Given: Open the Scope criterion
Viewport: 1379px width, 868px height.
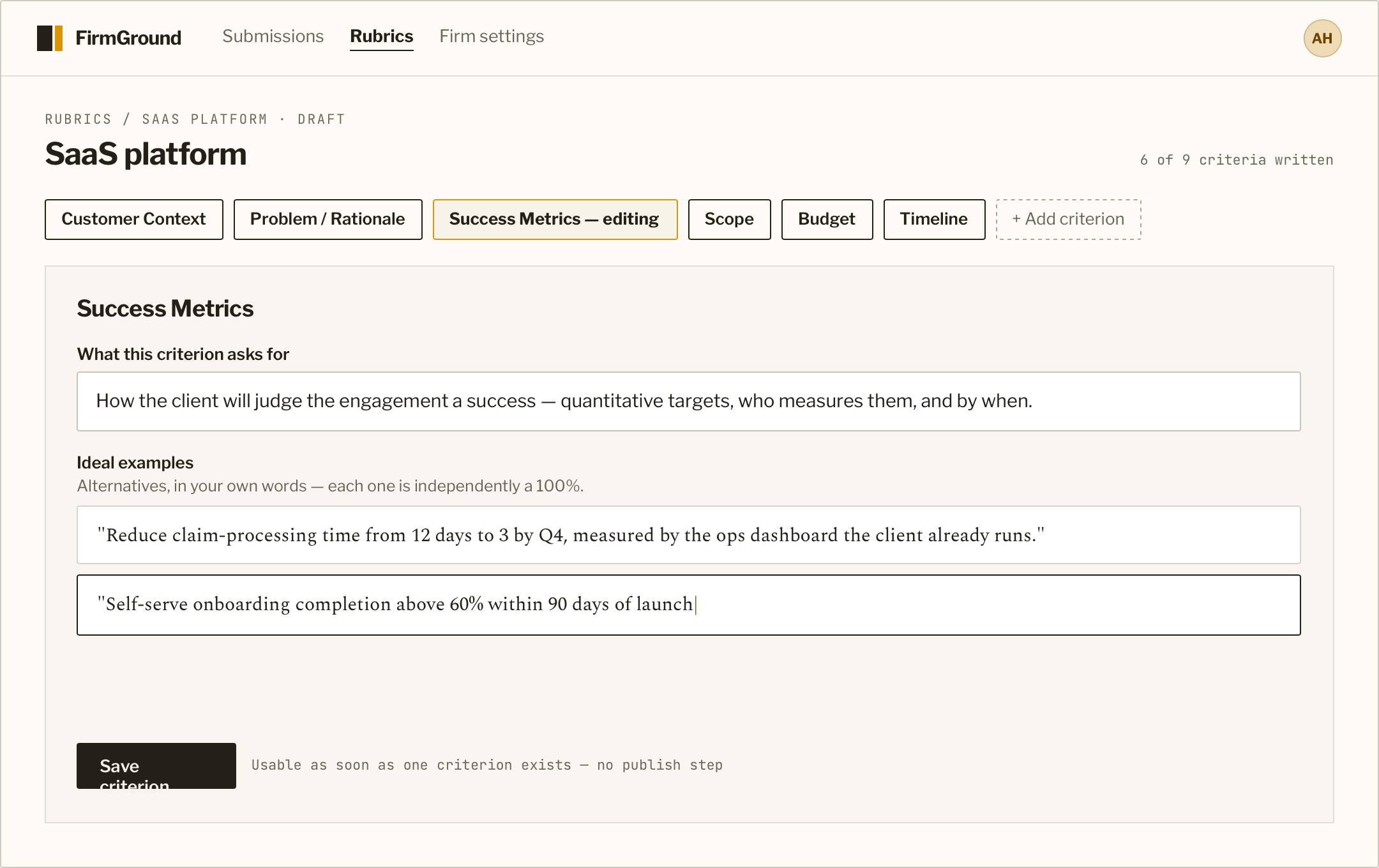Looking at the screenshot, I should pyautogui.click(x=730, y=220).
